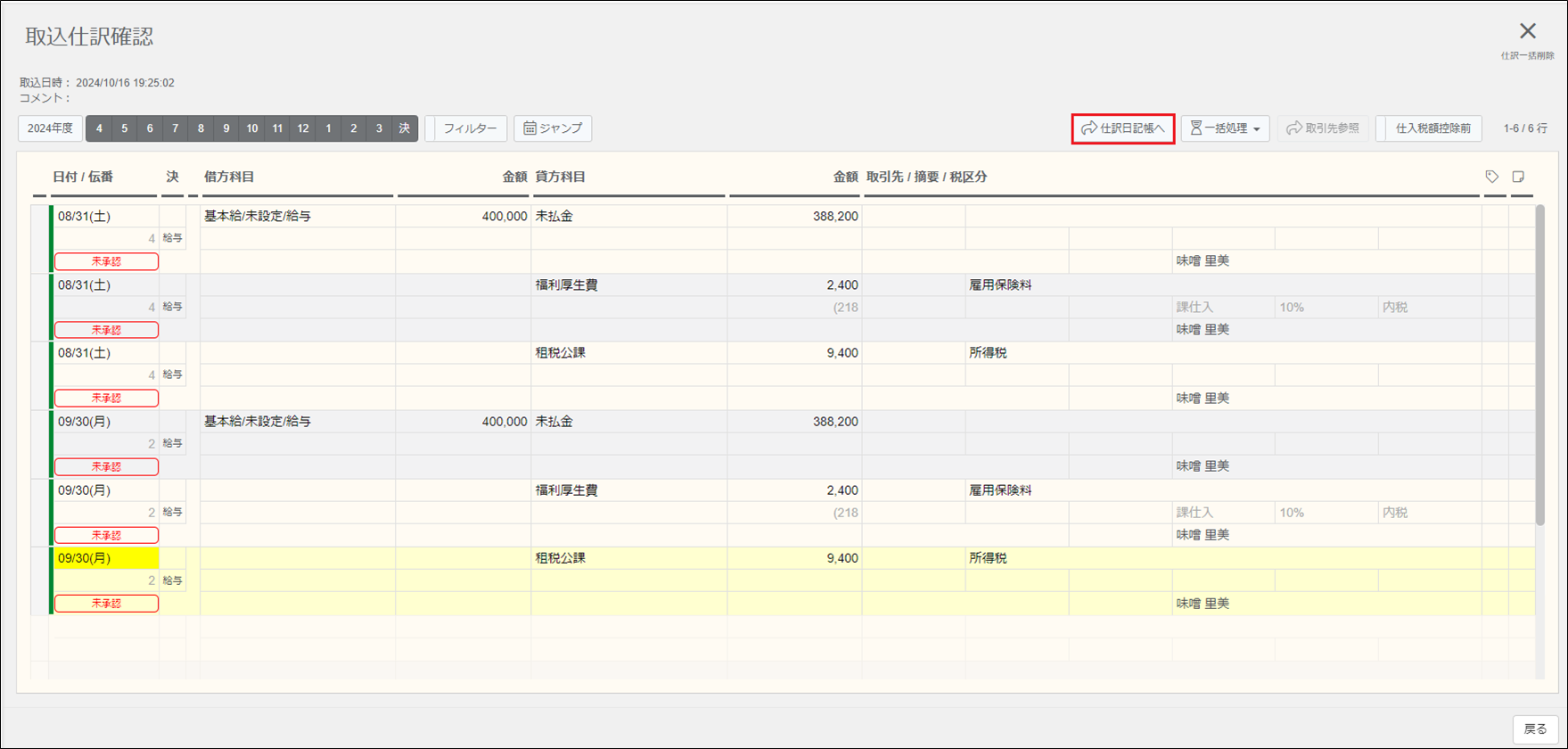The image size is (1568, 749).
Task: Click 未承認 badge on highlighted 09/30 租税公課 row
Action: (x=106, y=603)
